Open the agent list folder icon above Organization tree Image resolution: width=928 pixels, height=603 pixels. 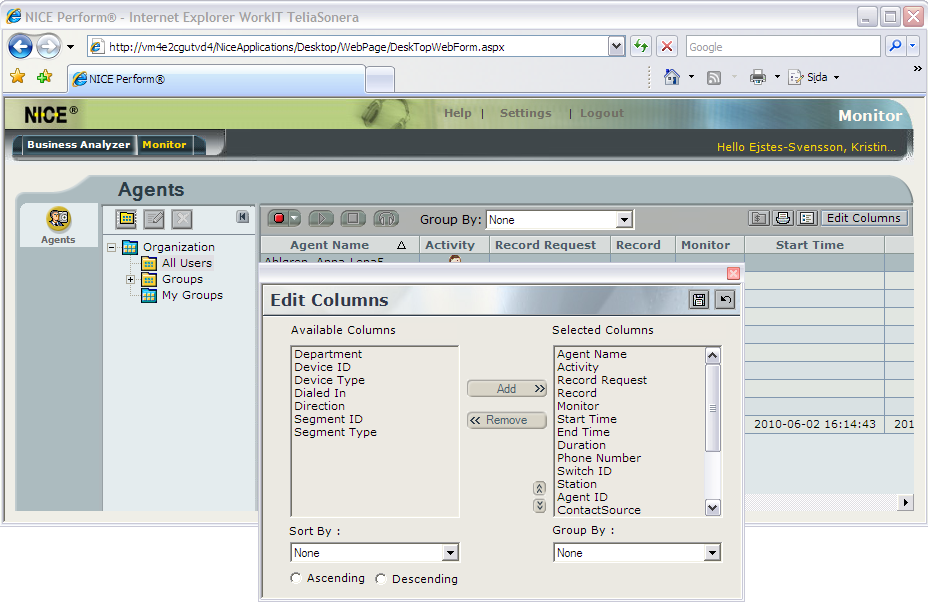click(126, 219)
